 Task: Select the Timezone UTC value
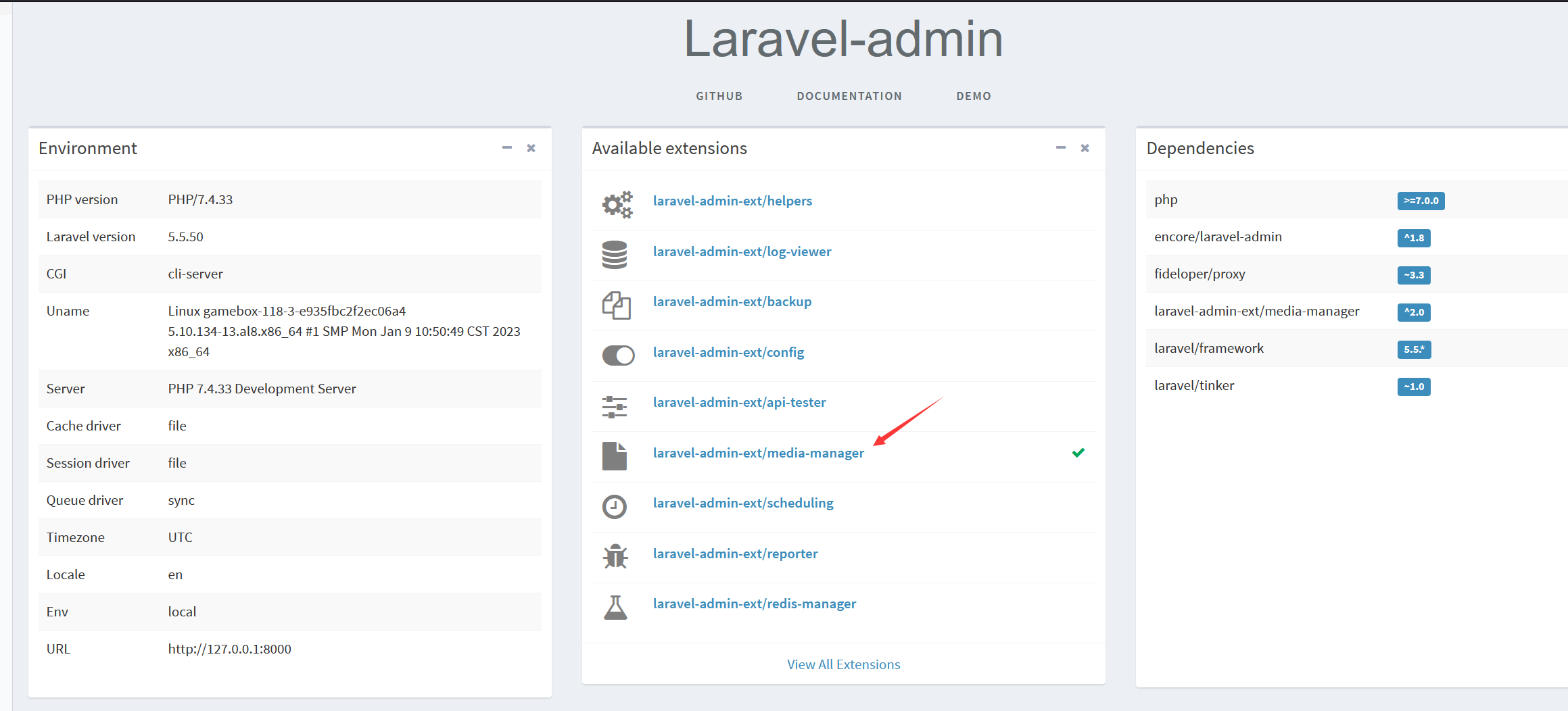180,537
